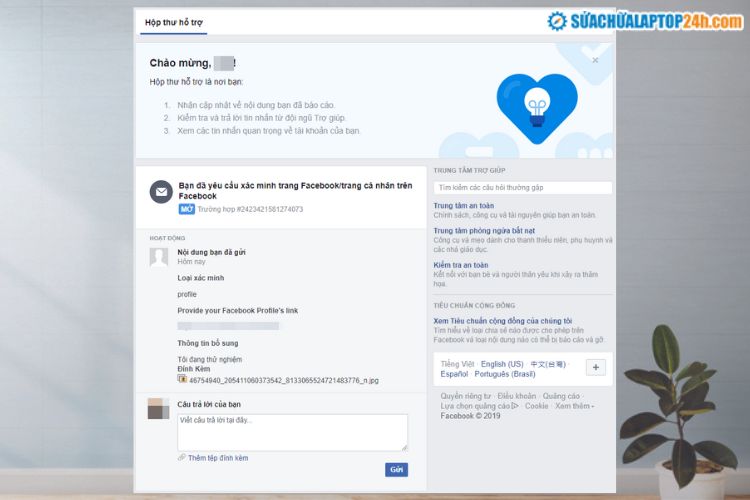This screenshot has height=500, width=750.
Task: Open Trung tâm phòng ngừa bắt nạt link
Action: (x=484, y=231)
